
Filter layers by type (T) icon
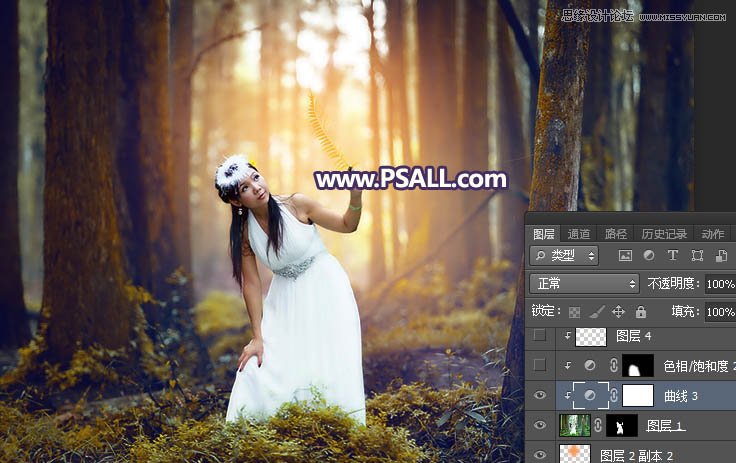tap(673, 255)
